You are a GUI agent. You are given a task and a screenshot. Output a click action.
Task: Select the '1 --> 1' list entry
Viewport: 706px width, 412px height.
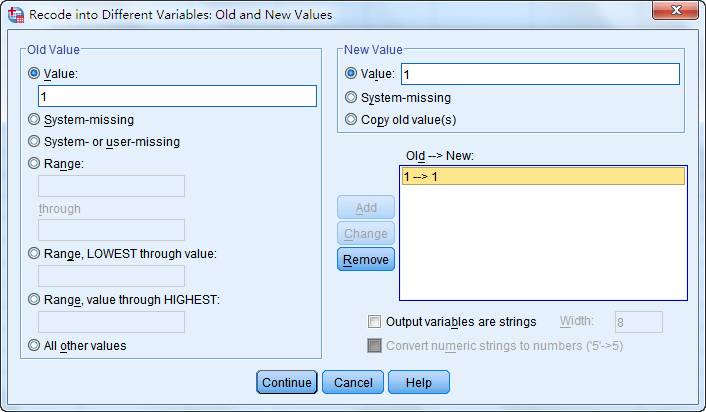[x=543, y=176]
